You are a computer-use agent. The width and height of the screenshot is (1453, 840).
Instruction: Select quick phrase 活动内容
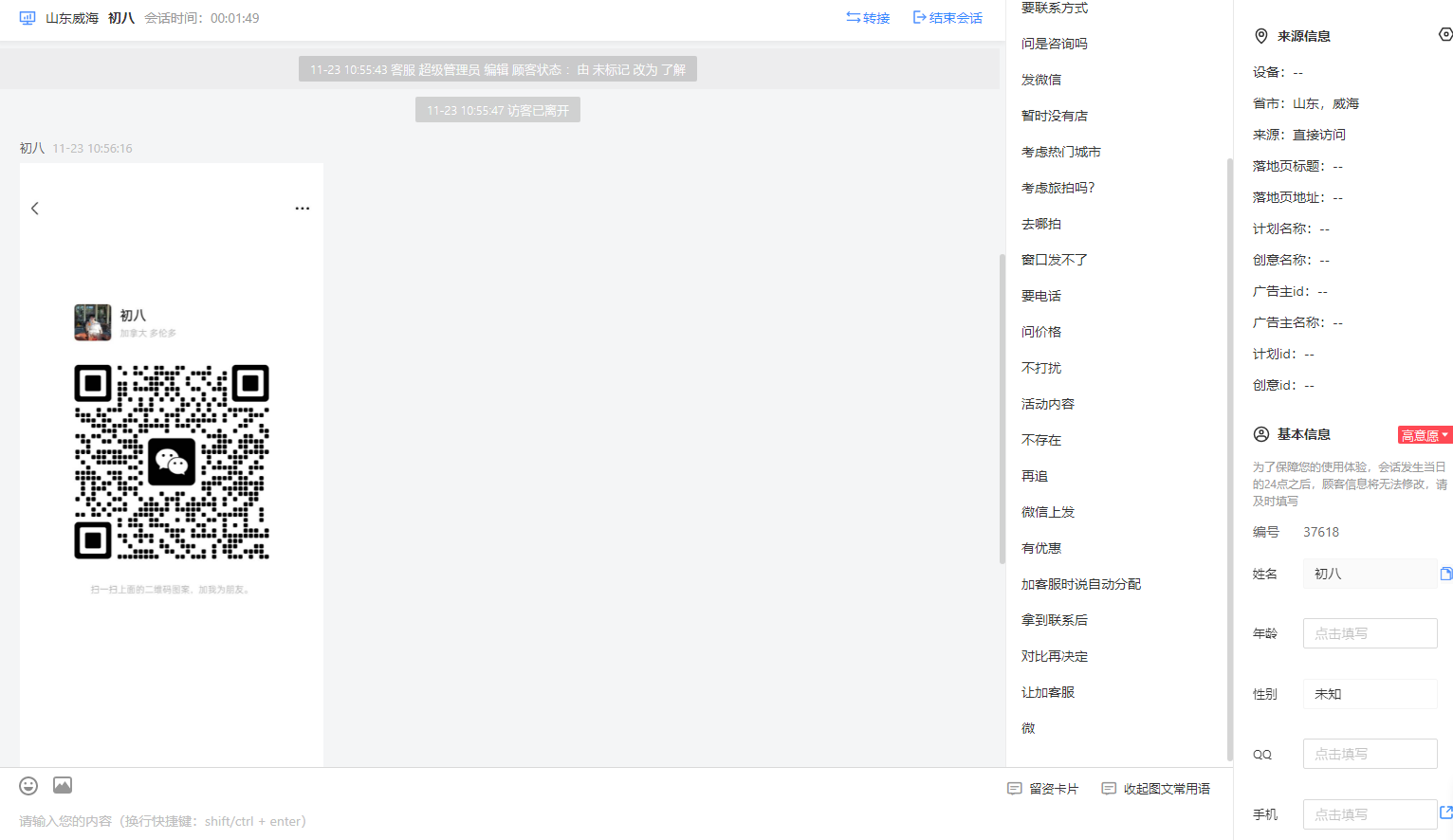1048,404
